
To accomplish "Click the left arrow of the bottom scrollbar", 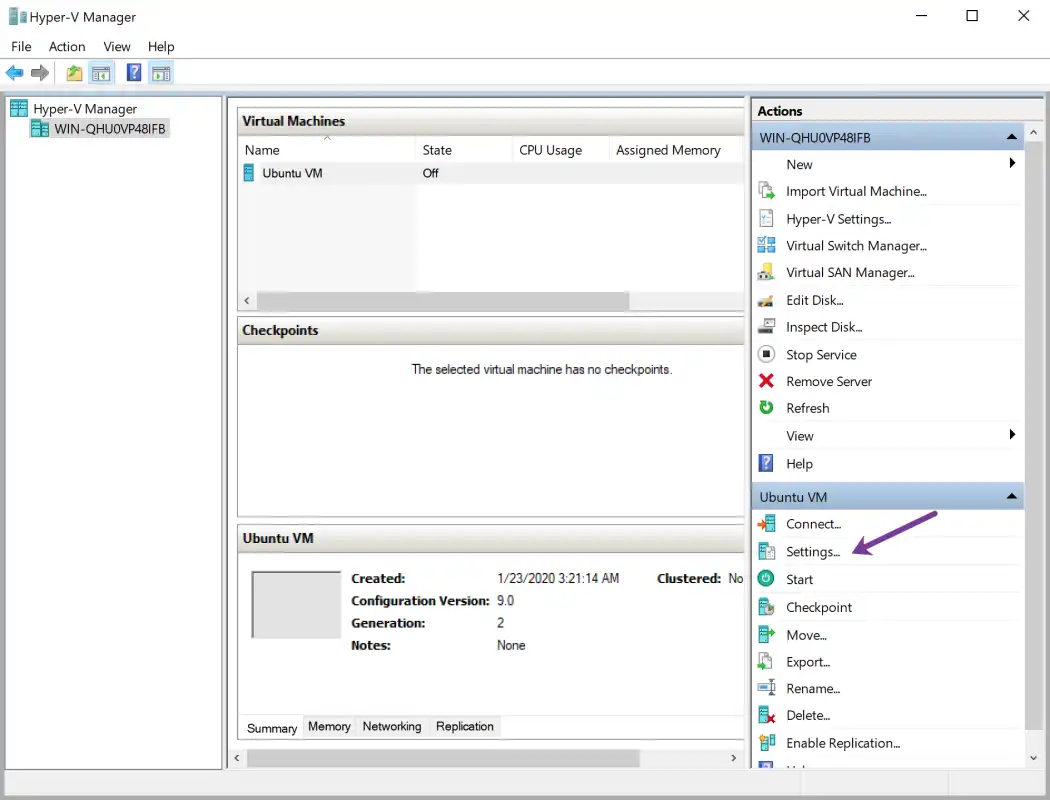I will [x=236, y=758].
